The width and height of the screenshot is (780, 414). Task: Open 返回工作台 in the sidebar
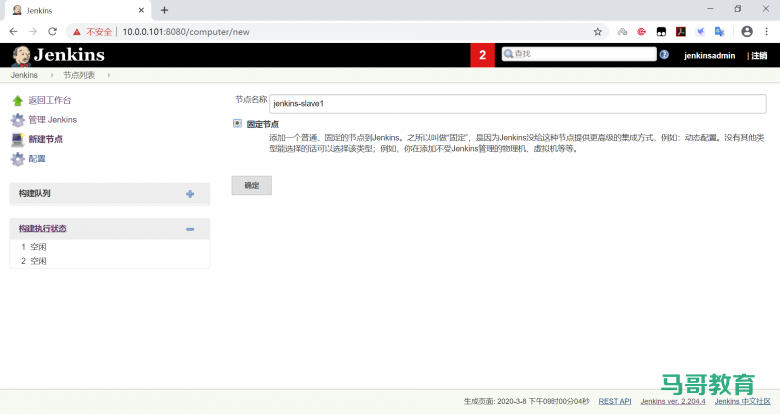[x=50, y=101]
